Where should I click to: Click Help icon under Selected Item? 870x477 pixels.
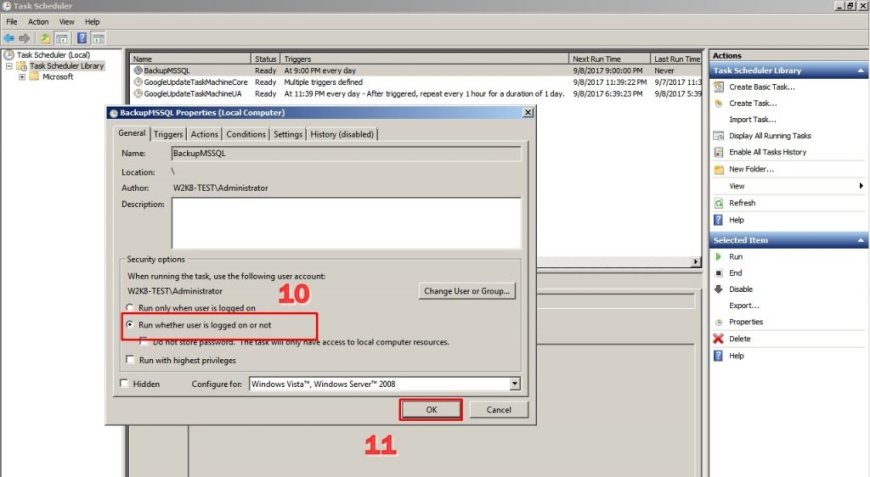(719, 356)
